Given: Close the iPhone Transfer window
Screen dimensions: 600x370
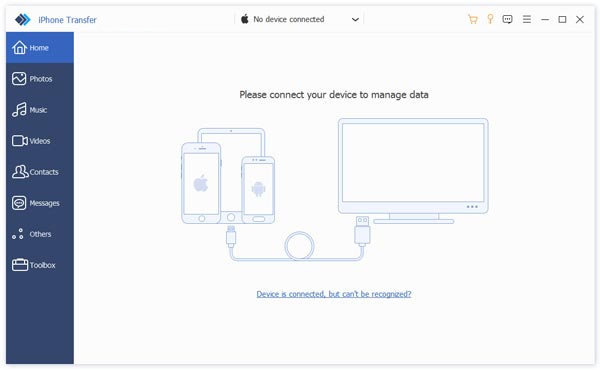Looking at the screenshot, I should pos(580,19).
